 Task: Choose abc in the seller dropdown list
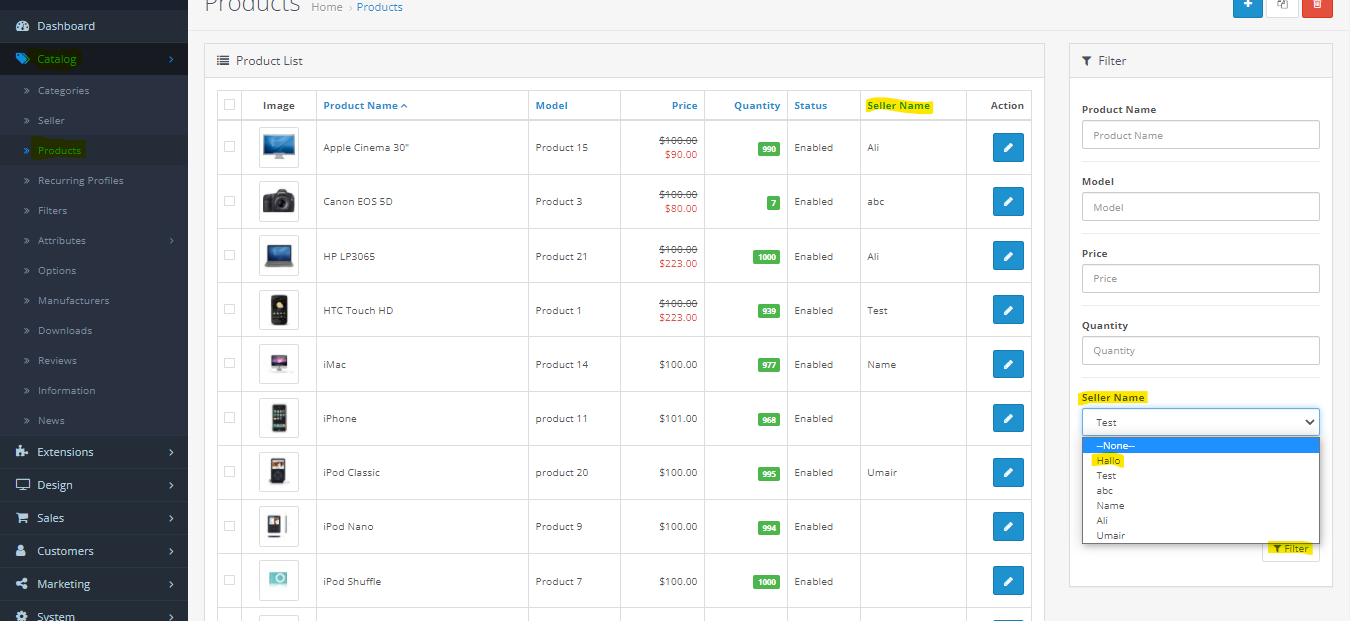[x=1200, y=491]
